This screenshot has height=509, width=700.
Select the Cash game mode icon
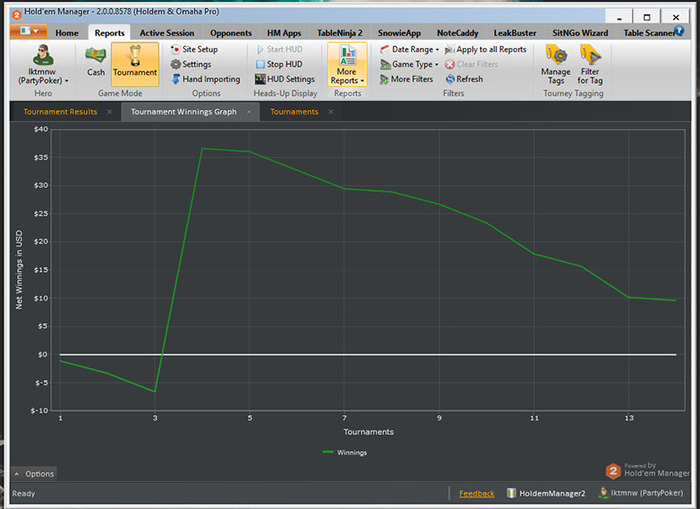coord(96,62)
